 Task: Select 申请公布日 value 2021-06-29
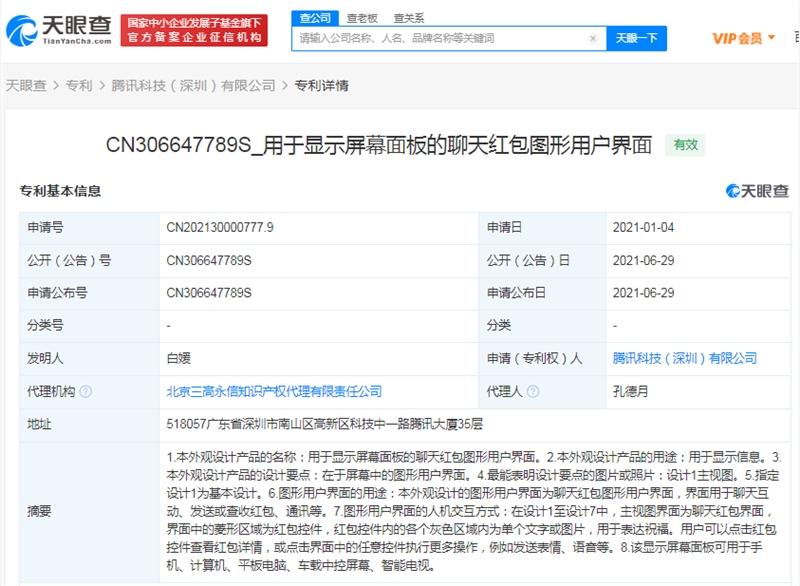[x=643, y=293]
